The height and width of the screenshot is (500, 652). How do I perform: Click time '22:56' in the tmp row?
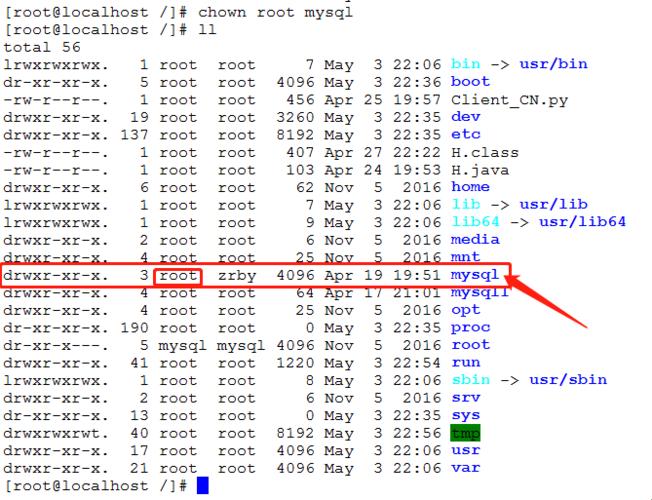click(417, 433)
